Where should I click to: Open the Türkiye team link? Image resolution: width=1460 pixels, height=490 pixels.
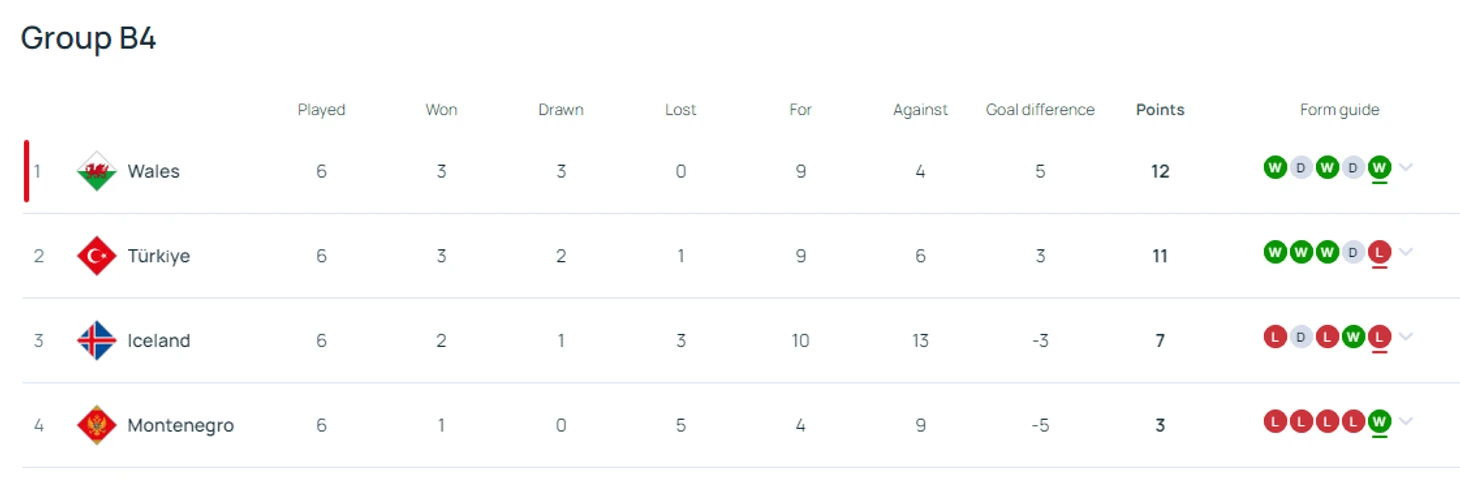[x=158, y=256]
